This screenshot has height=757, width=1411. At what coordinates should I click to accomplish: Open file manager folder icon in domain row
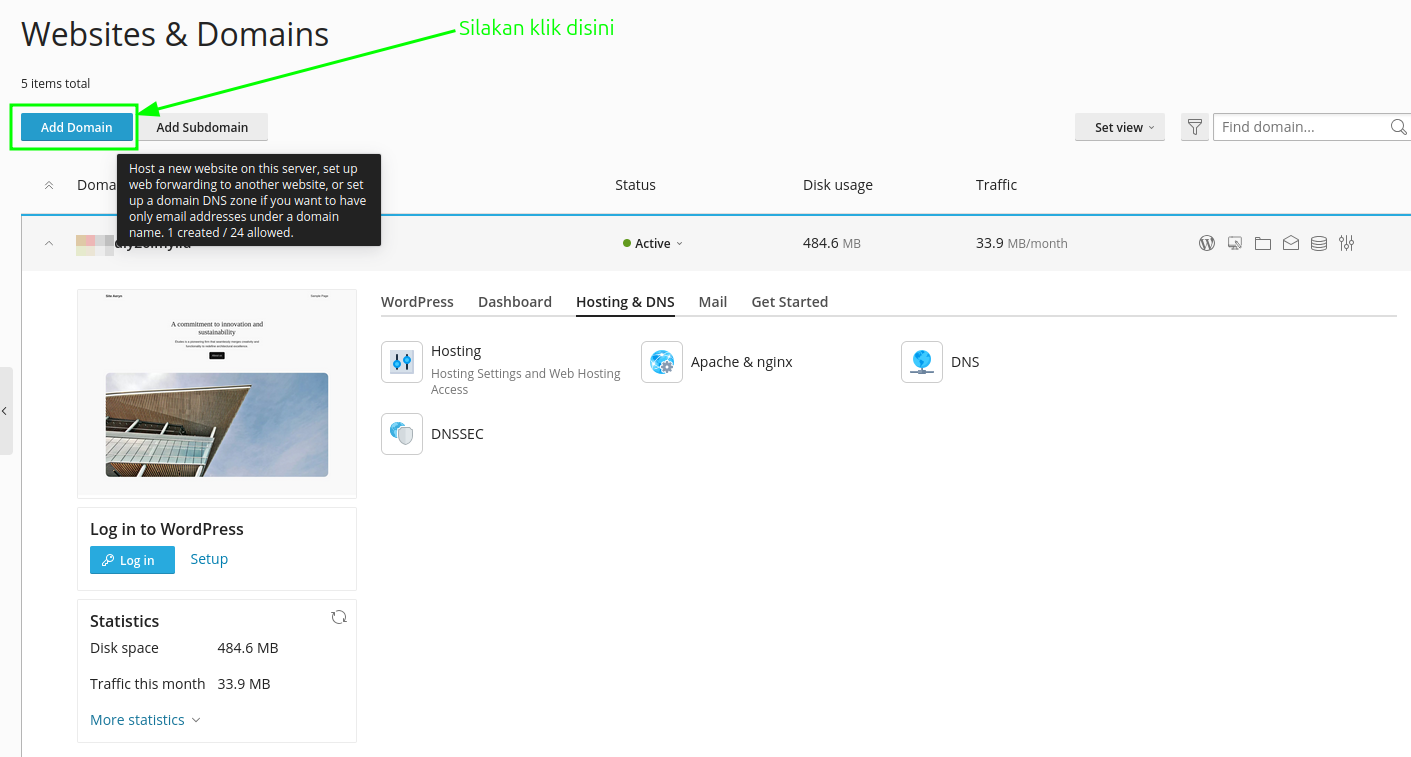[x=1263, y=243]
